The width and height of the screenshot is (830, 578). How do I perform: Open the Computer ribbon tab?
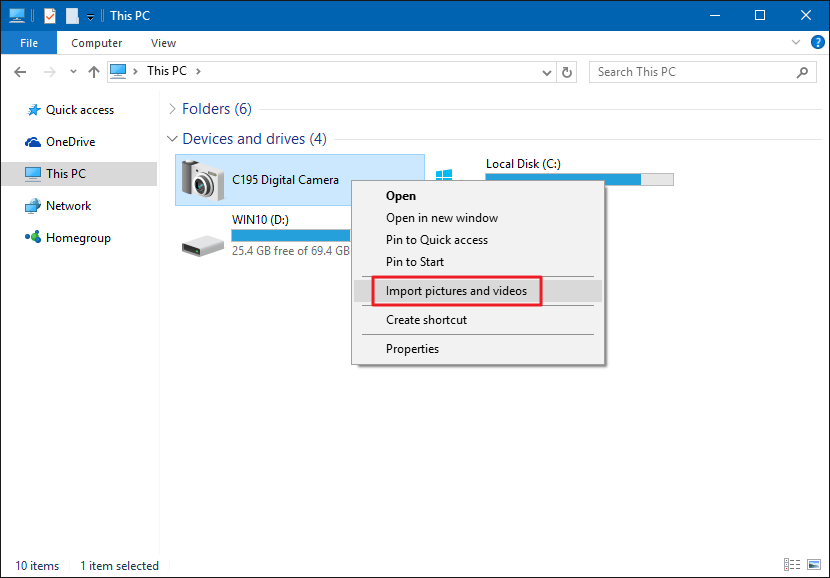(97, 43)
